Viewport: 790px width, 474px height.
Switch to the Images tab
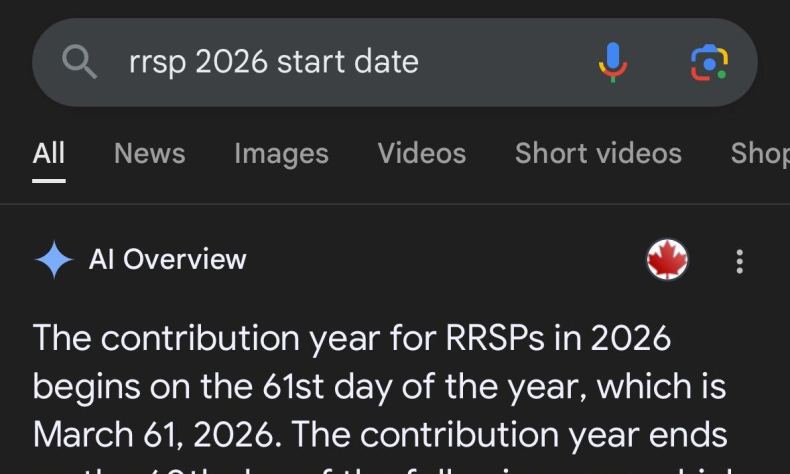pyautogui.click(x=281, y=154)
